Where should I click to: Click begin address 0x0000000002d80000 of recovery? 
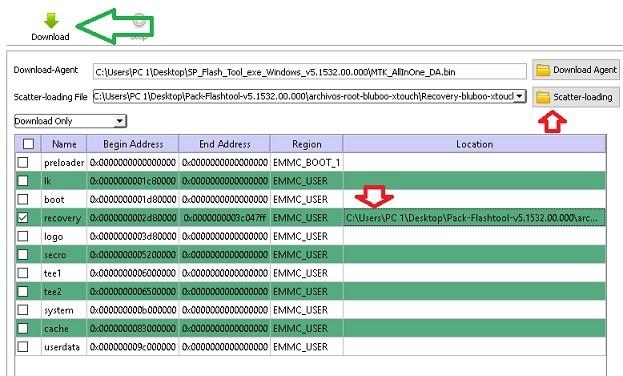(x=133, y=218)
